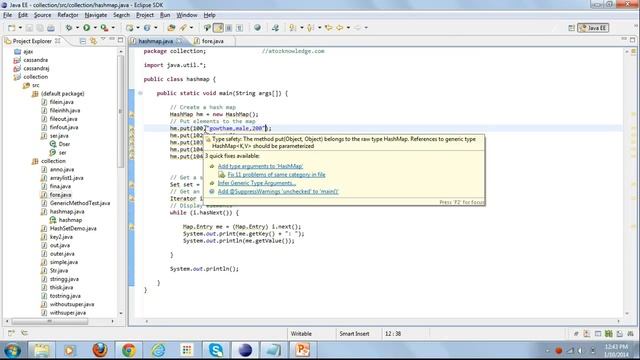Click the Print toolbar icon
640x360 pixels.
coord(51,28)
